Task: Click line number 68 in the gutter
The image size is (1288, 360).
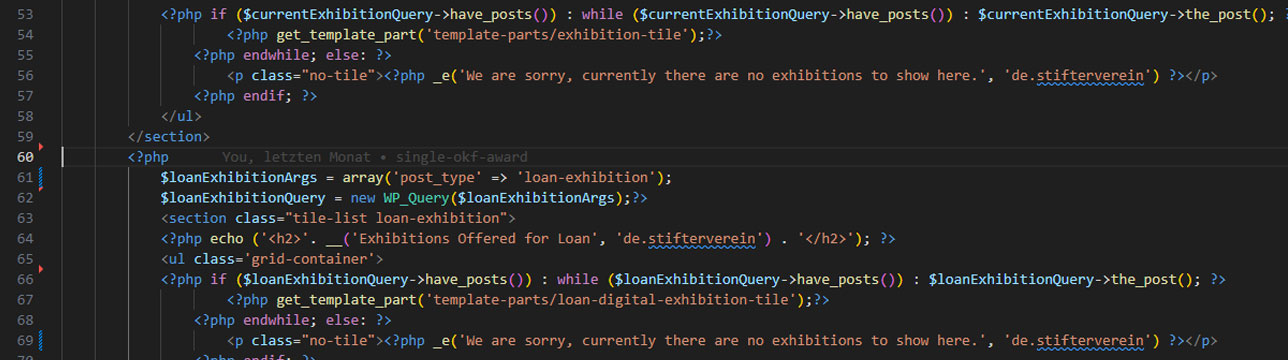Action: tap(26, 320)
